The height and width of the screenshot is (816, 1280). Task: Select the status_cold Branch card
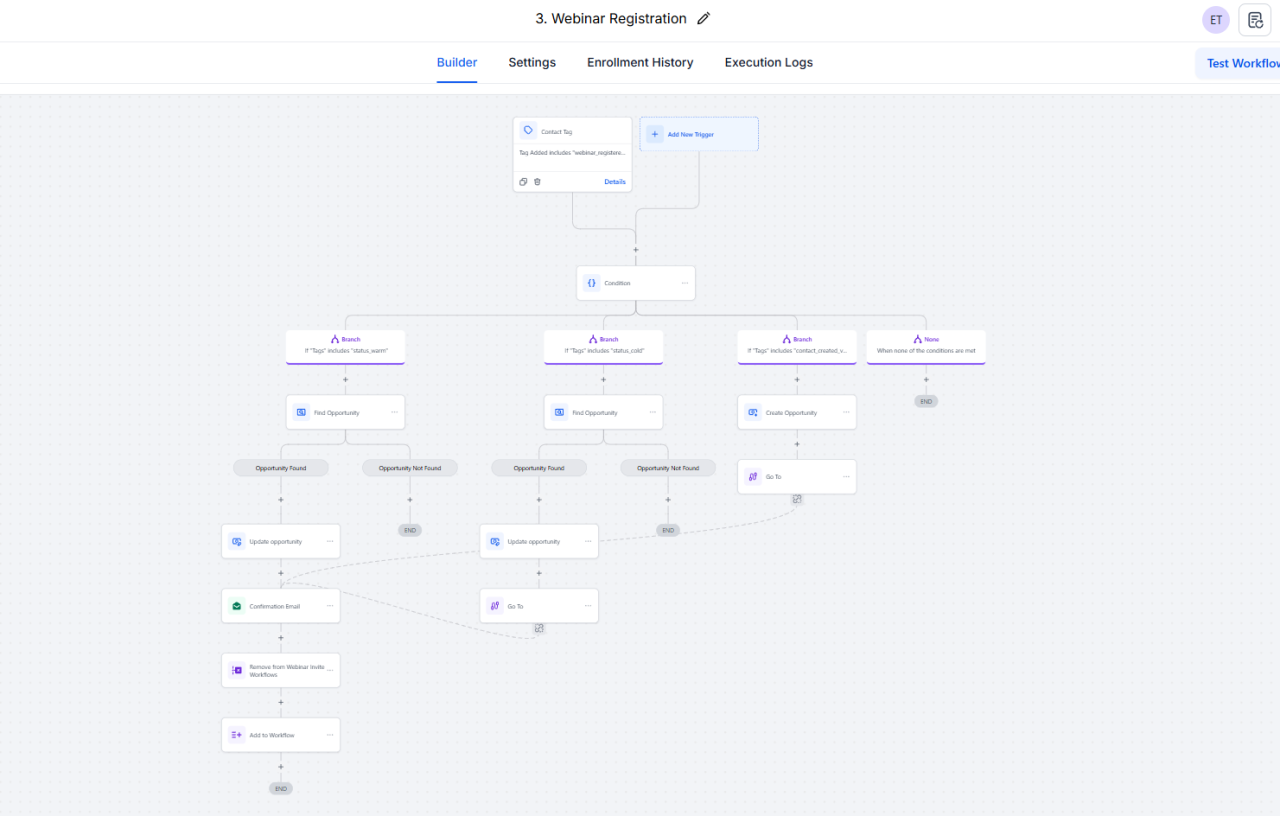click(603, 346)
